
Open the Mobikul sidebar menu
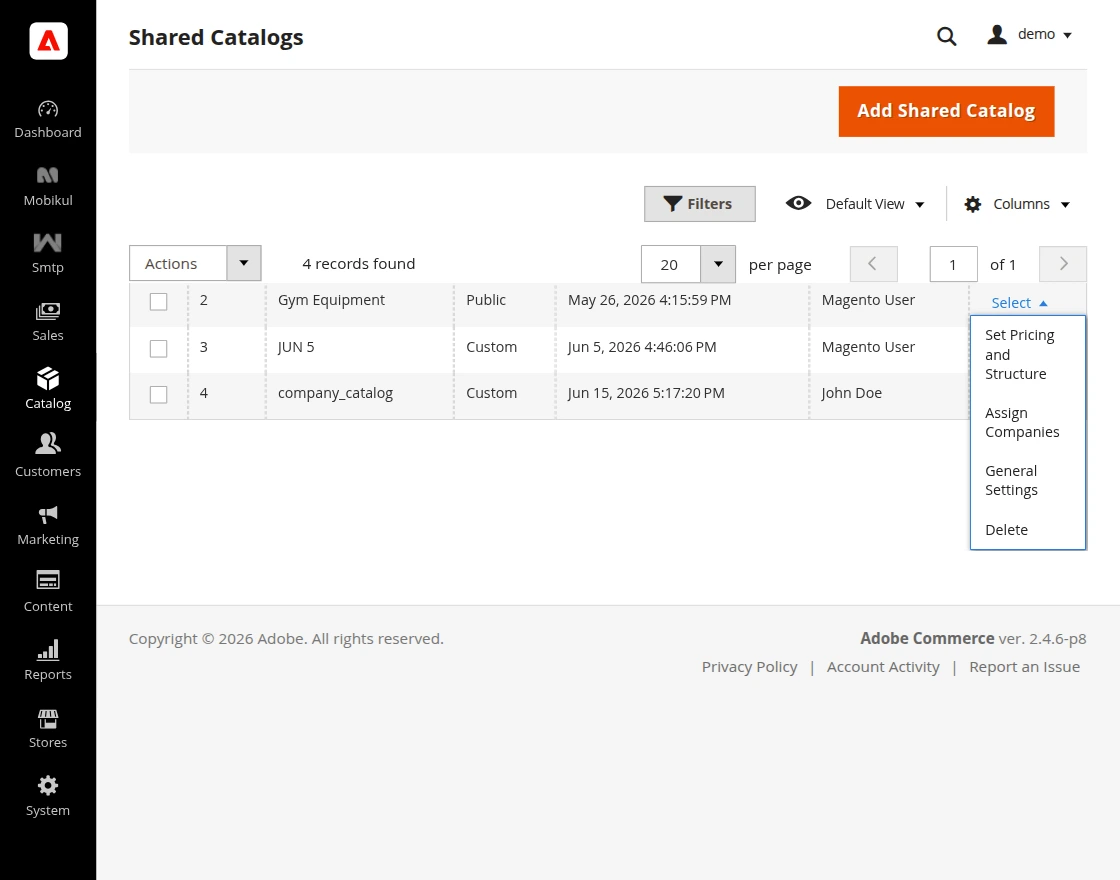coord(48,187)
